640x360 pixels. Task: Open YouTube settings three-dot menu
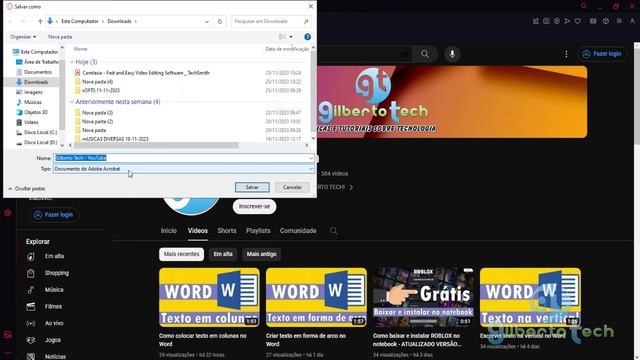pyautogui.click(x=566, y=54)
